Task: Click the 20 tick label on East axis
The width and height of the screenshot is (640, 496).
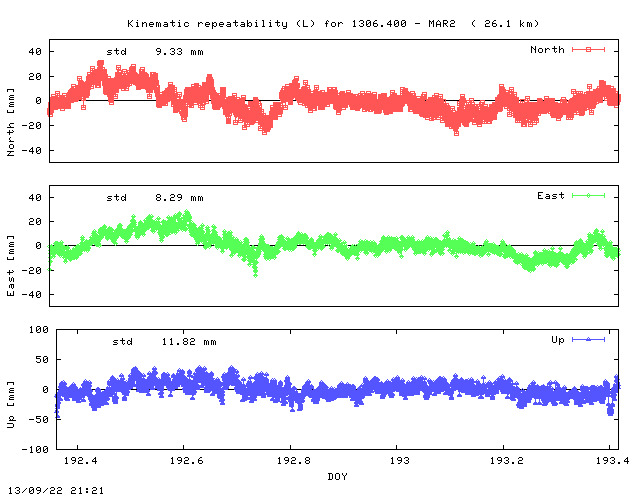Action: click(x=35, y=222)
